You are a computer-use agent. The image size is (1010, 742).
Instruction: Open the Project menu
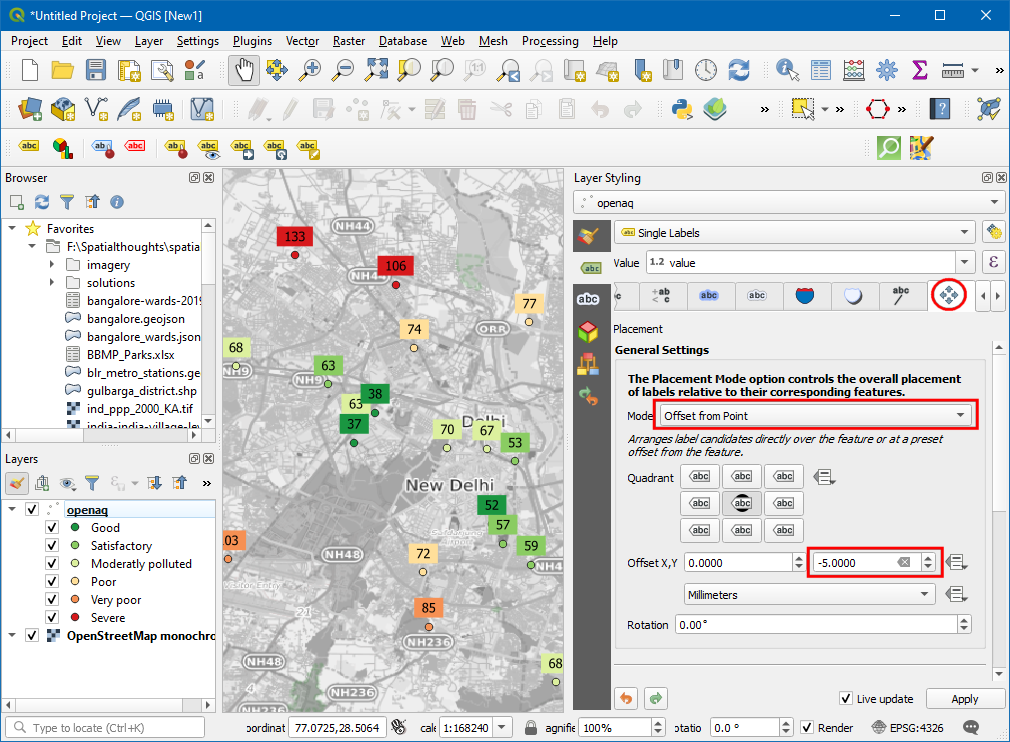coord(30,41)
